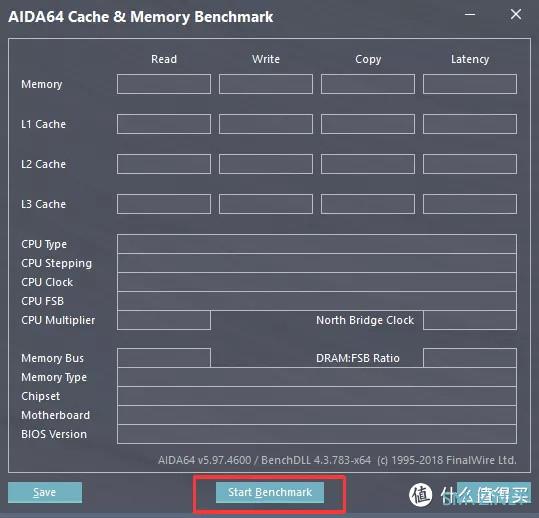Click the CPU Stepping info field
This screenshot has width=539, height=518.
tap(317, 263)
